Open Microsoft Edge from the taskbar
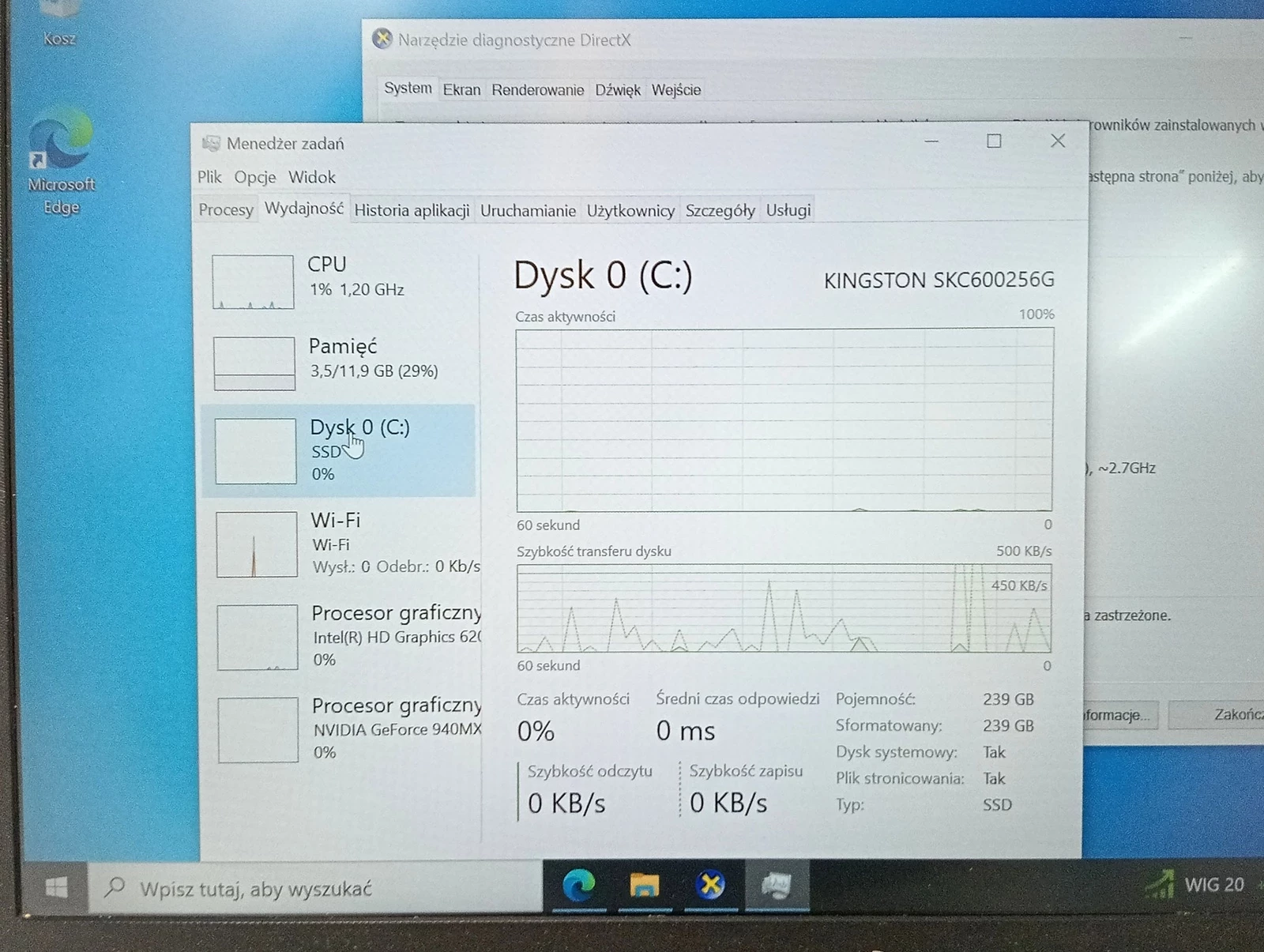 [x=578, y=886]
